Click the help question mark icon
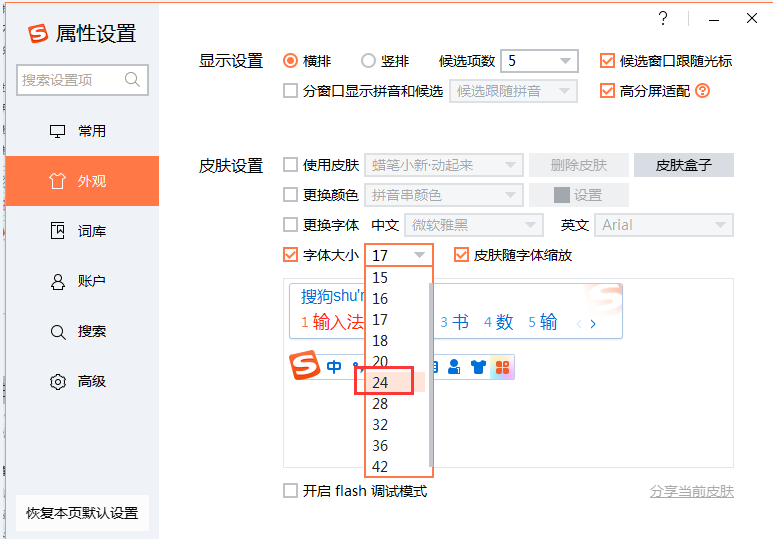 [x=663, y=19]
